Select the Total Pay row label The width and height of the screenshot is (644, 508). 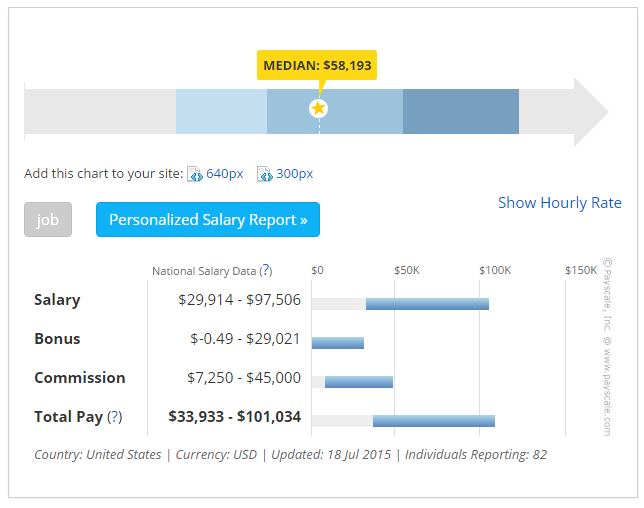68,417
